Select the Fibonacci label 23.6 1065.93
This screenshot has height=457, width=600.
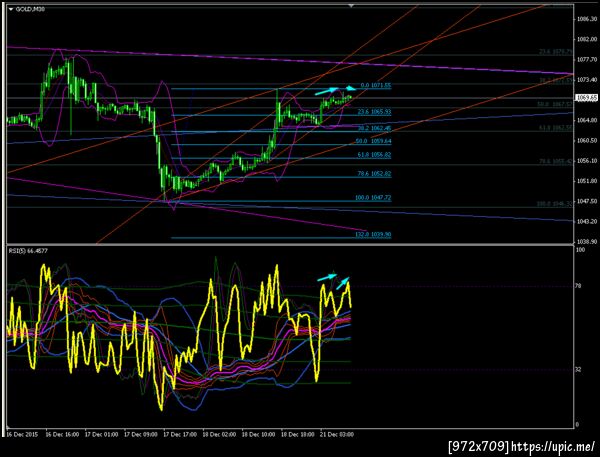374,112
